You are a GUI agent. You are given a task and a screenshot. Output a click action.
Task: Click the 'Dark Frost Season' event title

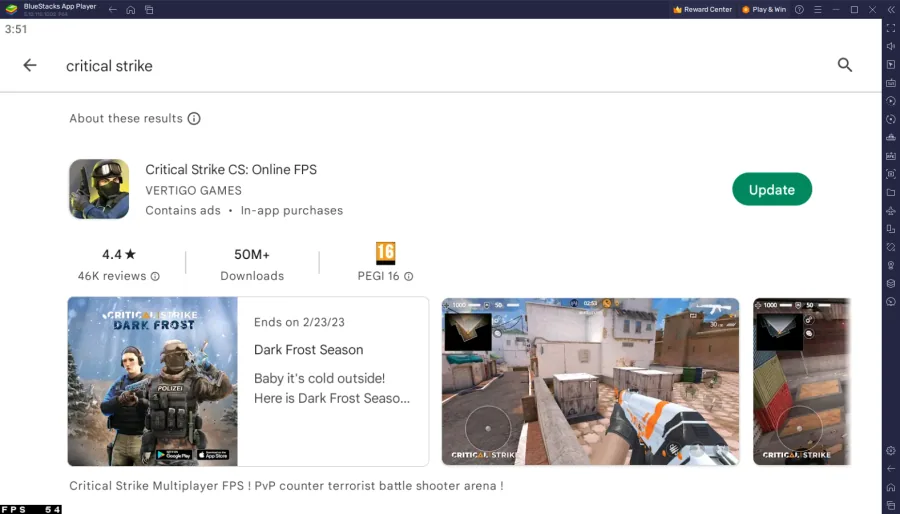tap(309, 350)
